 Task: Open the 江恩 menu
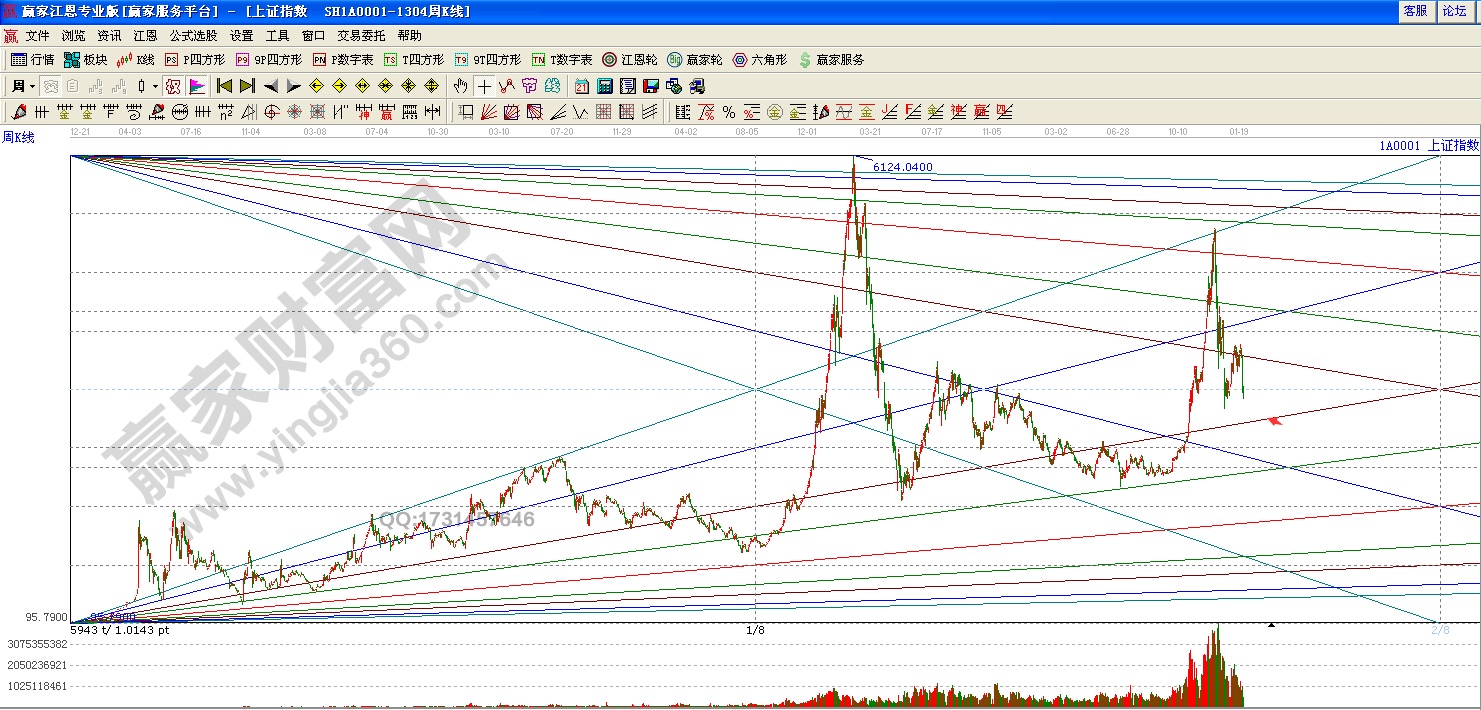[x=145, y=35]
